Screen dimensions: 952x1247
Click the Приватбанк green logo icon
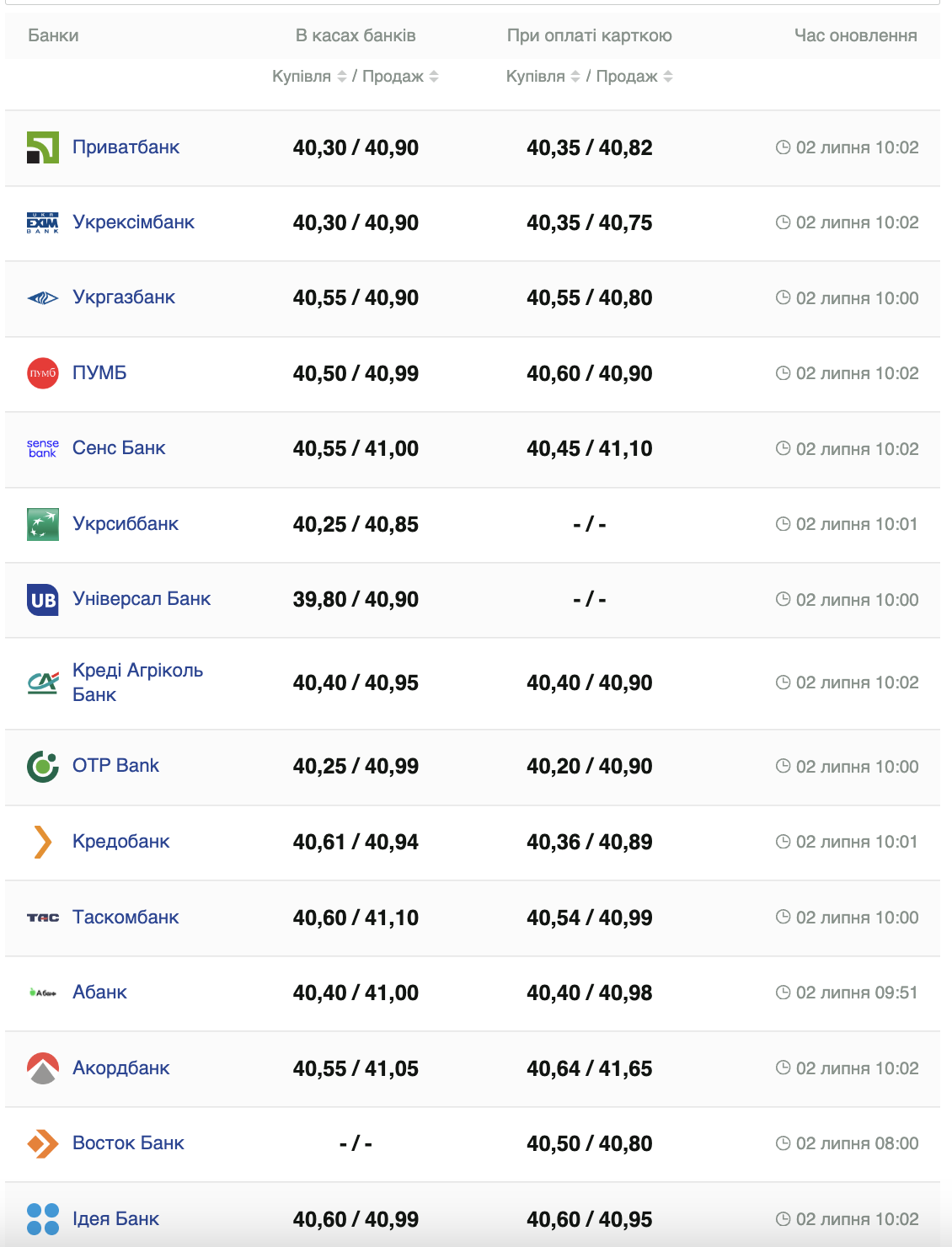tap(43, 147)
